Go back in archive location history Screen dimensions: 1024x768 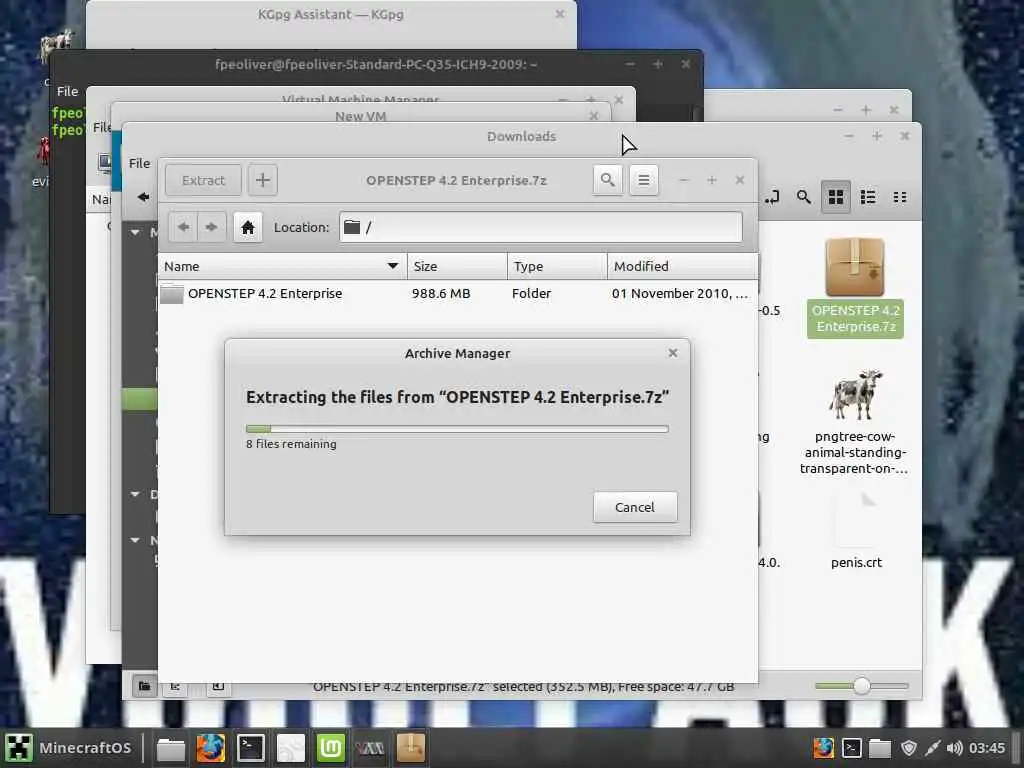click(184, 227)
